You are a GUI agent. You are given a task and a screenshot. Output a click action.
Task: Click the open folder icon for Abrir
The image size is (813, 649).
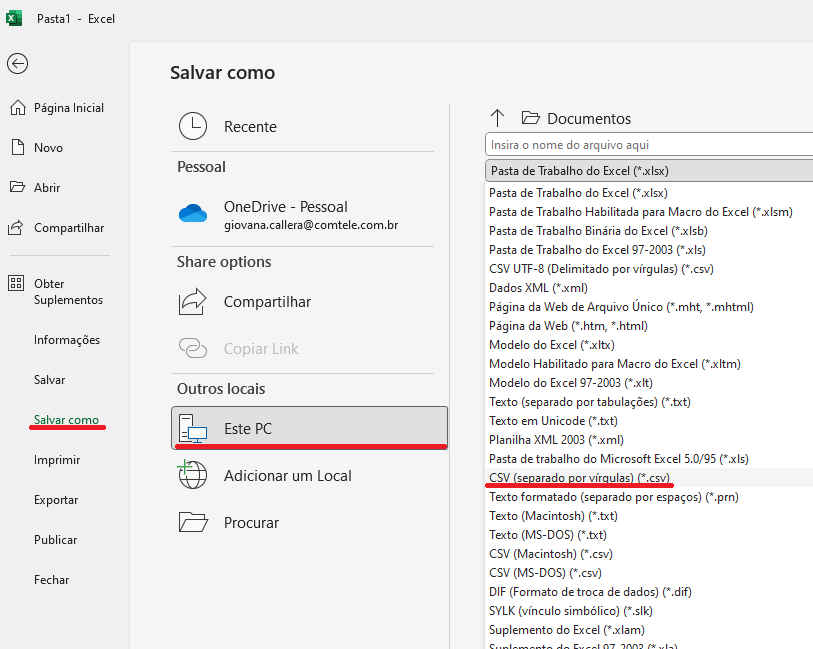[18, 187]
